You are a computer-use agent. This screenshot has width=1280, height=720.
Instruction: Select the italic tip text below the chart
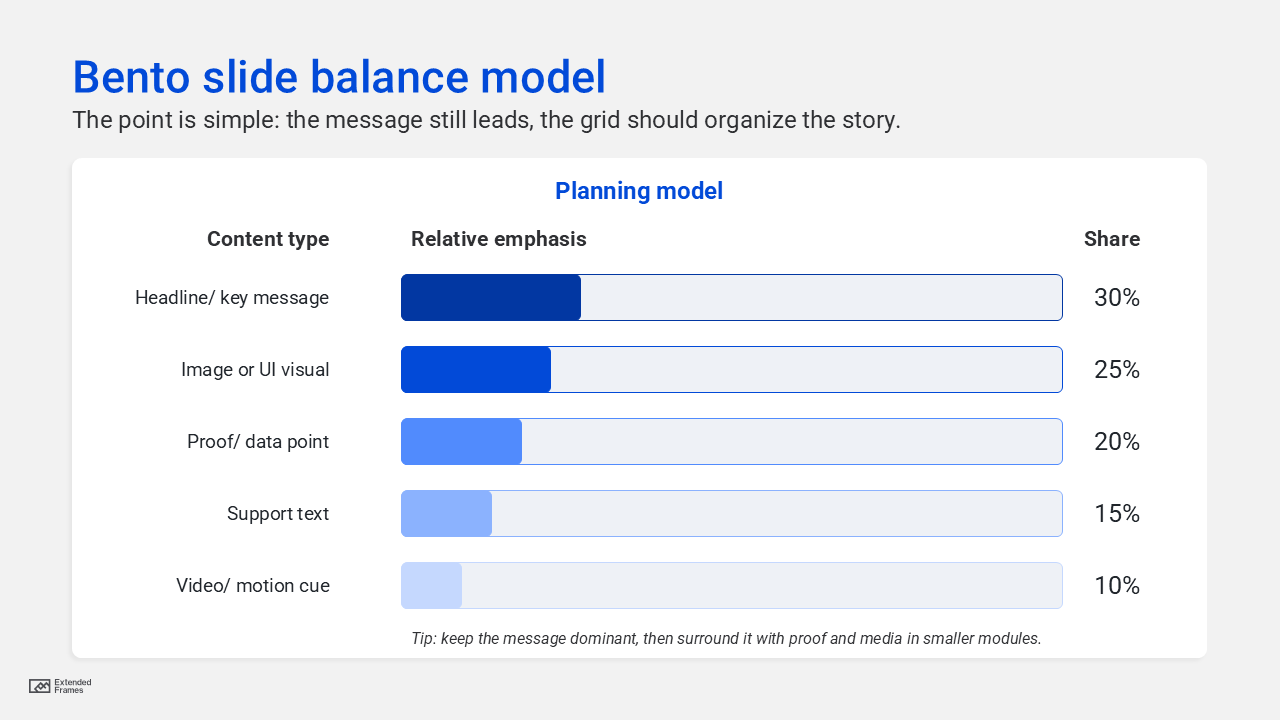(726, 638)
